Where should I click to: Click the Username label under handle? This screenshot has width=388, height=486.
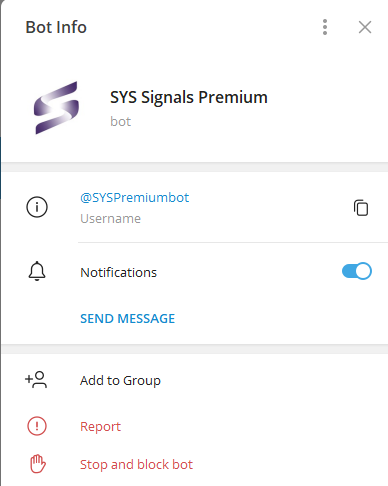coord(110,219)
